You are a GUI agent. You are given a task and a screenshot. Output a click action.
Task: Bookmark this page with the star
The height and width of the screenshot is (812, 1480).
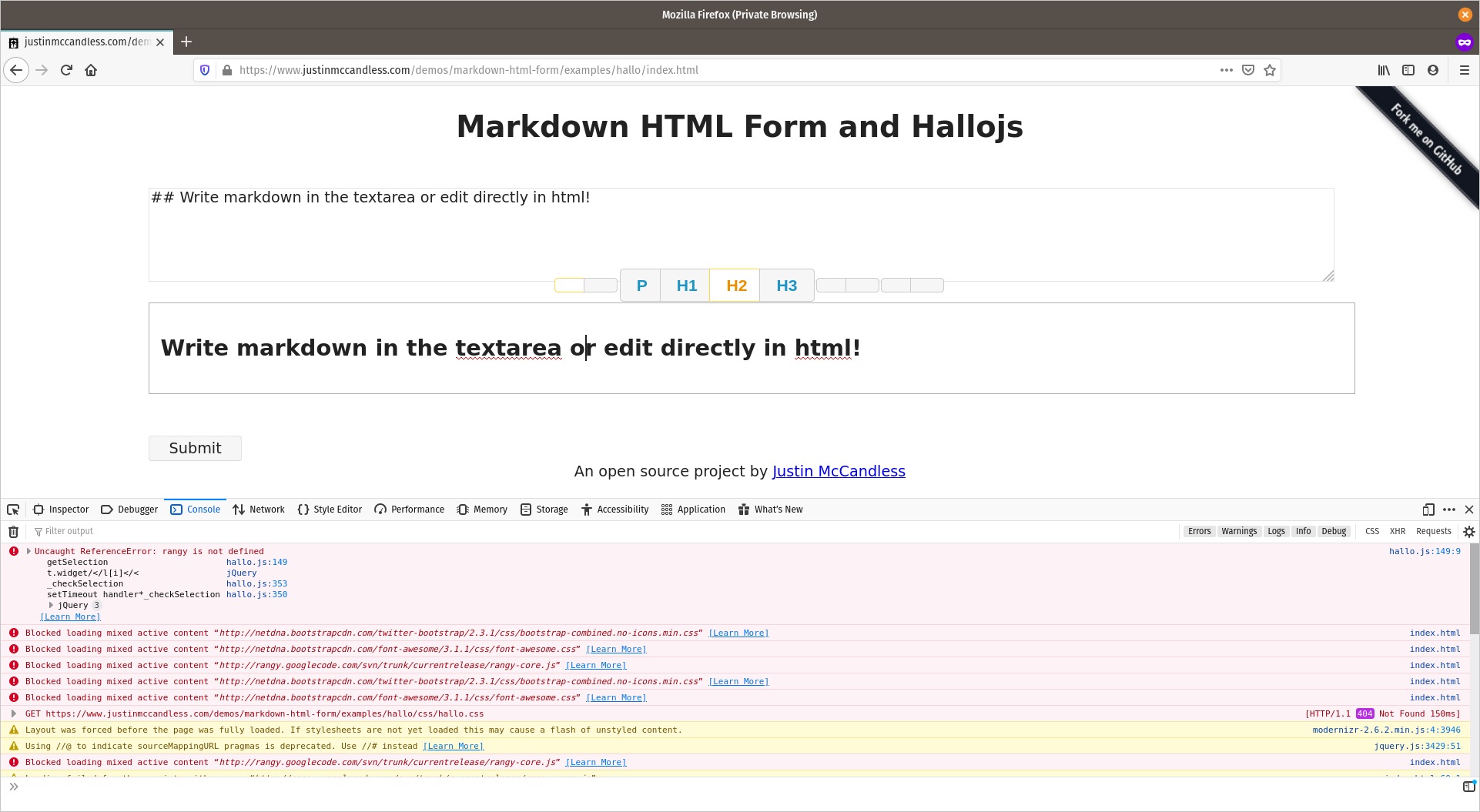pos(1270,70)
